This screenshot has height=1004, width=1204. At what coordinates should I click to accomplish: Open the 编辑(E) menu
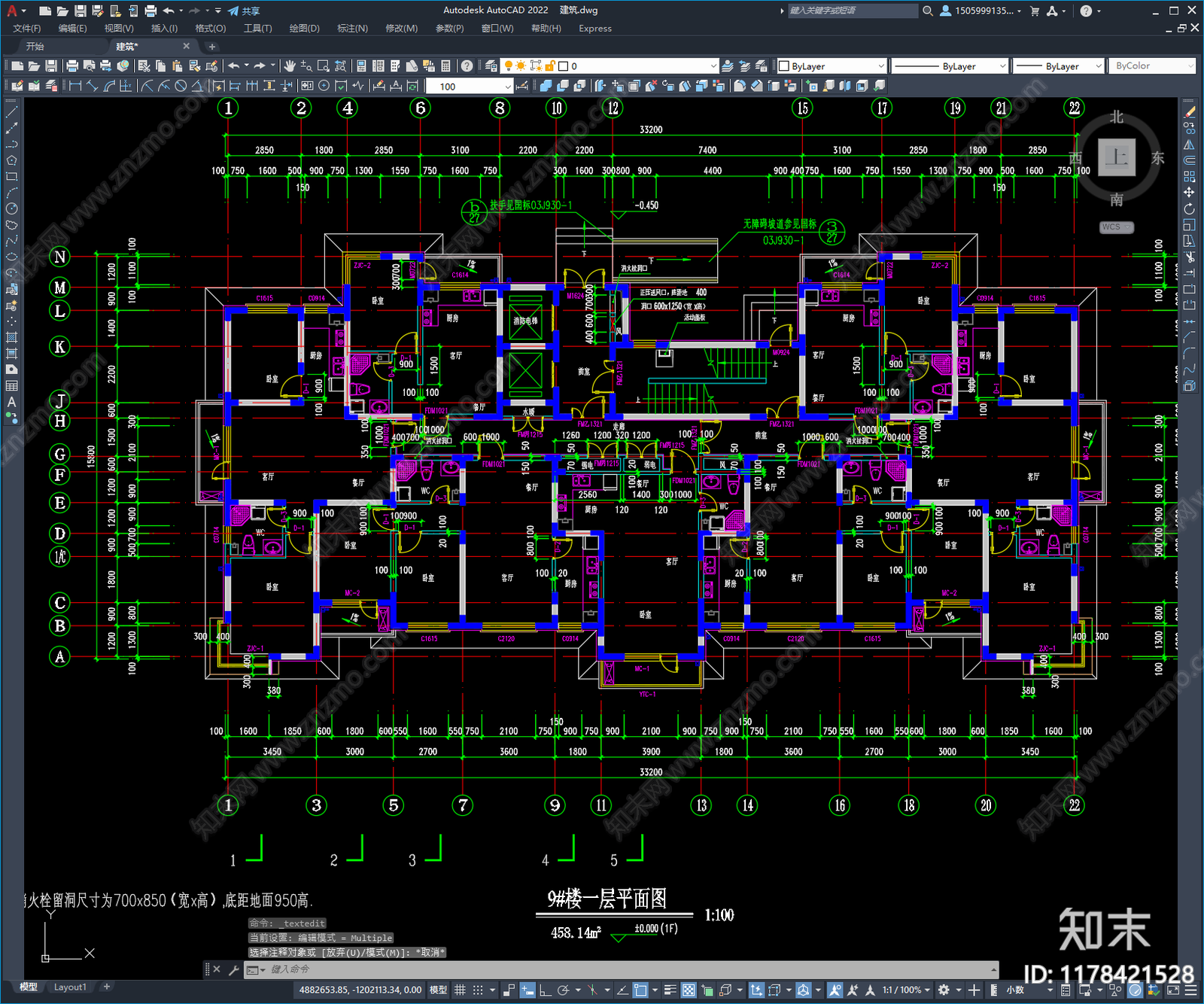pyautogui.click(x=72, y=29)
